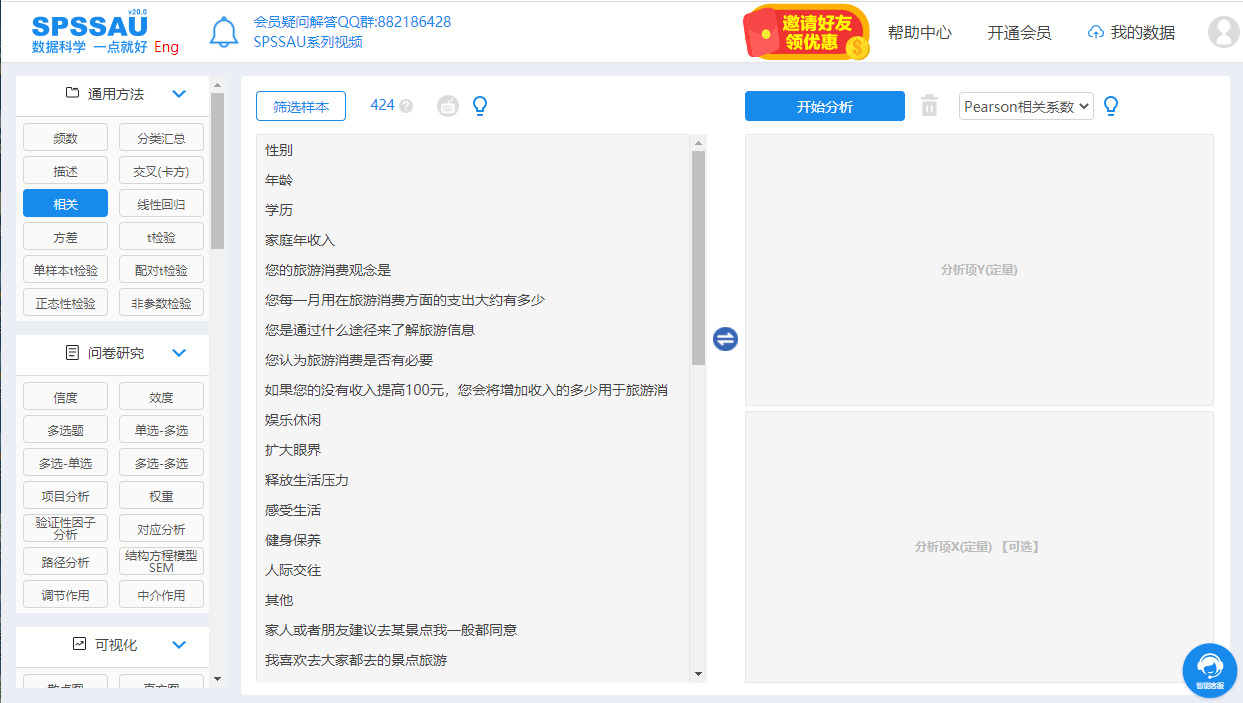Open the 中介作用 analysis
Image resolution: width=1243 pixels, height=703 pixels.
[161, 594]
